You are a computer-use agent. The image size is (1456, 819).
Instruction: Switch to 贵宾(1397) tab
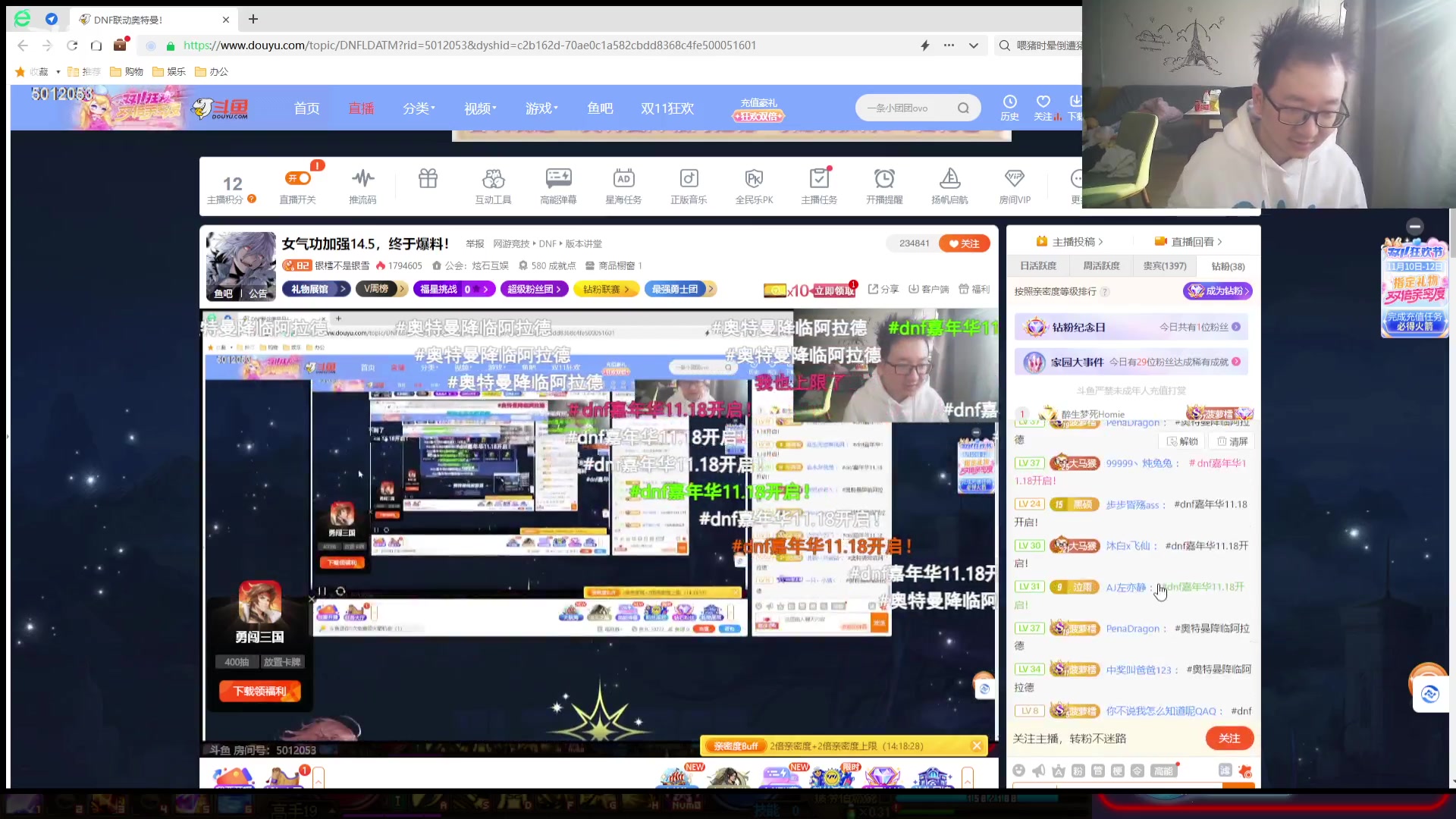[x=1165, y=266]
